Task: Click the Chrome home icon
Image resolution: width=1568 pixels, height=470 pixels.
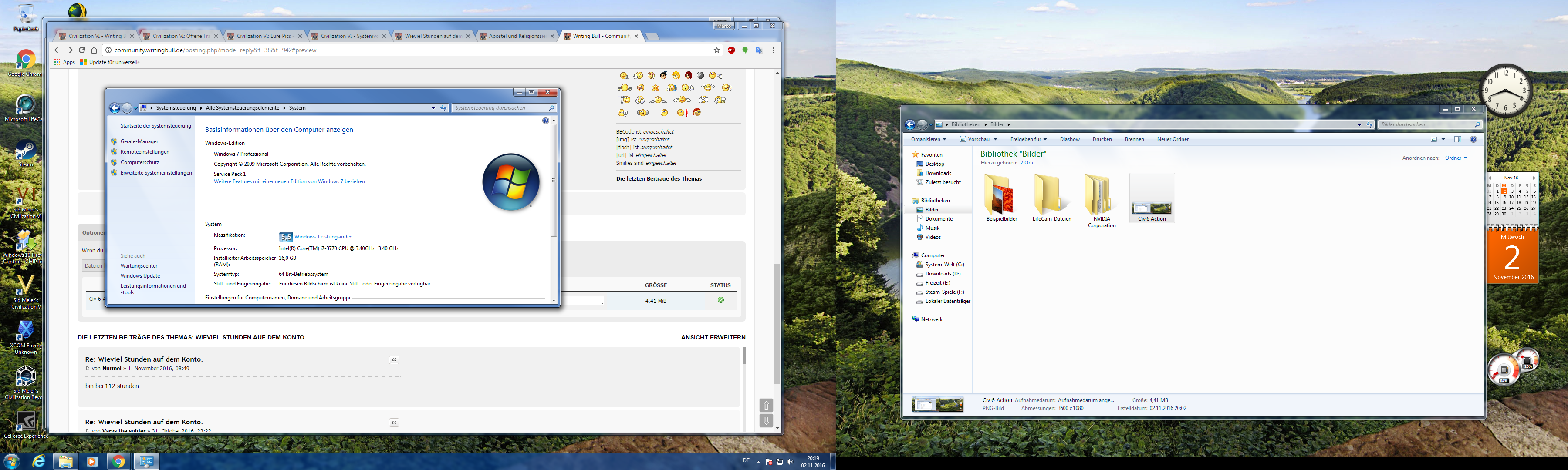Action: tap(95, 50)
